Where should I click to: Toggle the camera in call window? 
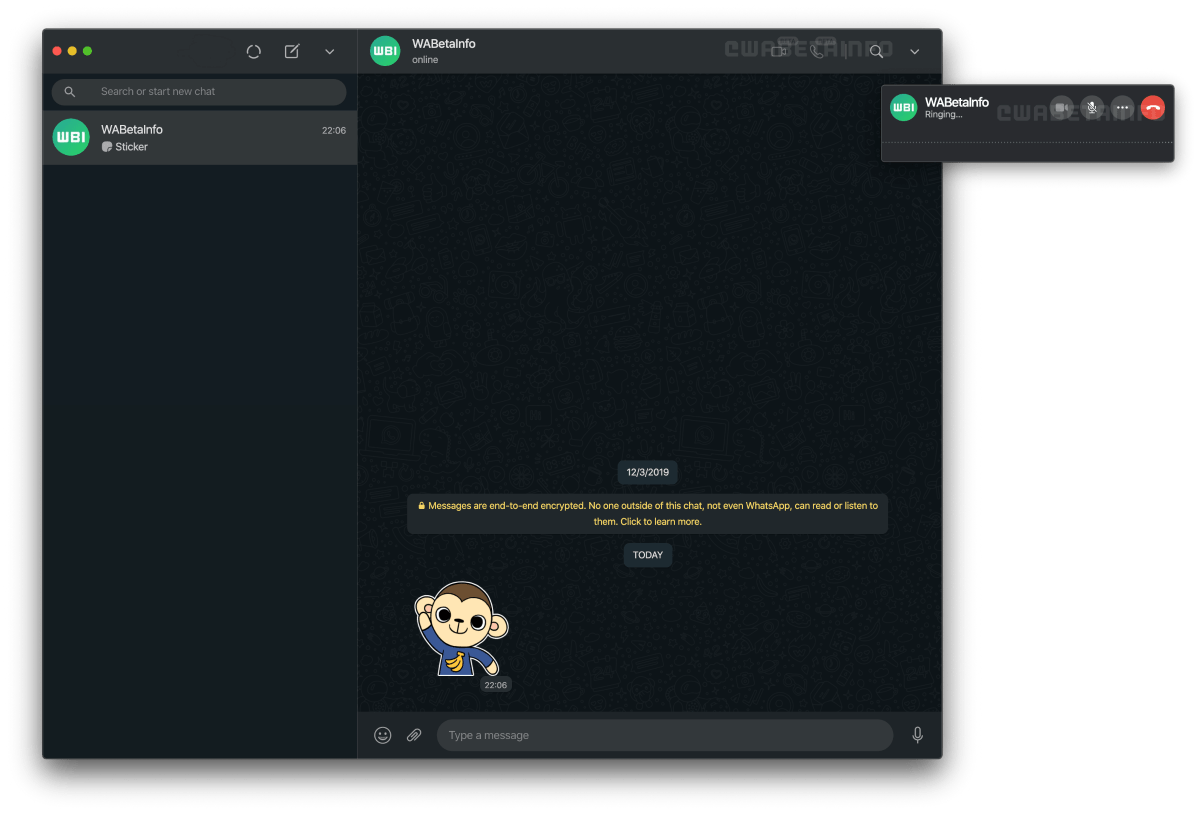[1062, 107]
